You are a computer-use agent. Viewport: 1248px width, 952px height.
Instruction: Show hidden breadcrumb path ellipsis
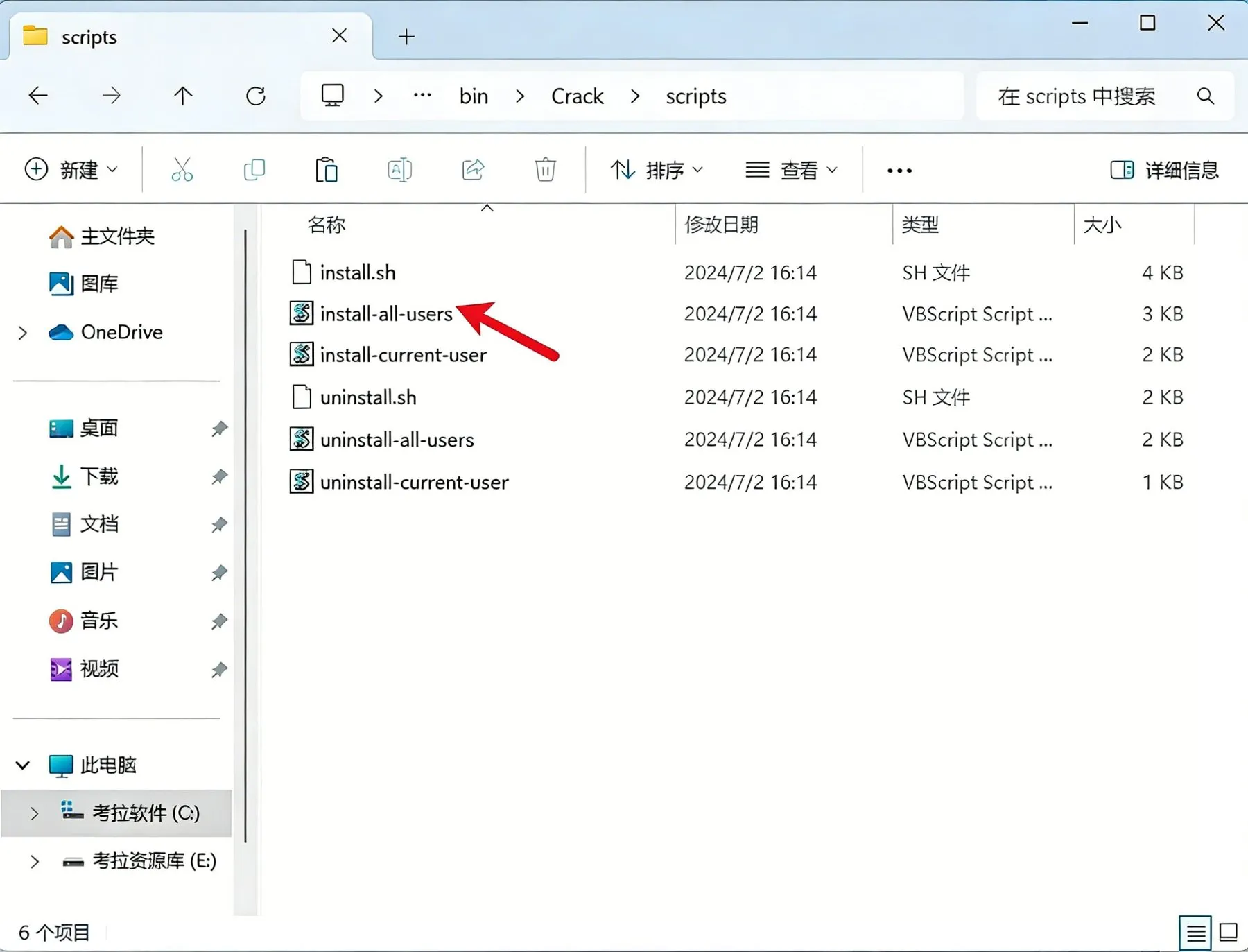[422, 96]
